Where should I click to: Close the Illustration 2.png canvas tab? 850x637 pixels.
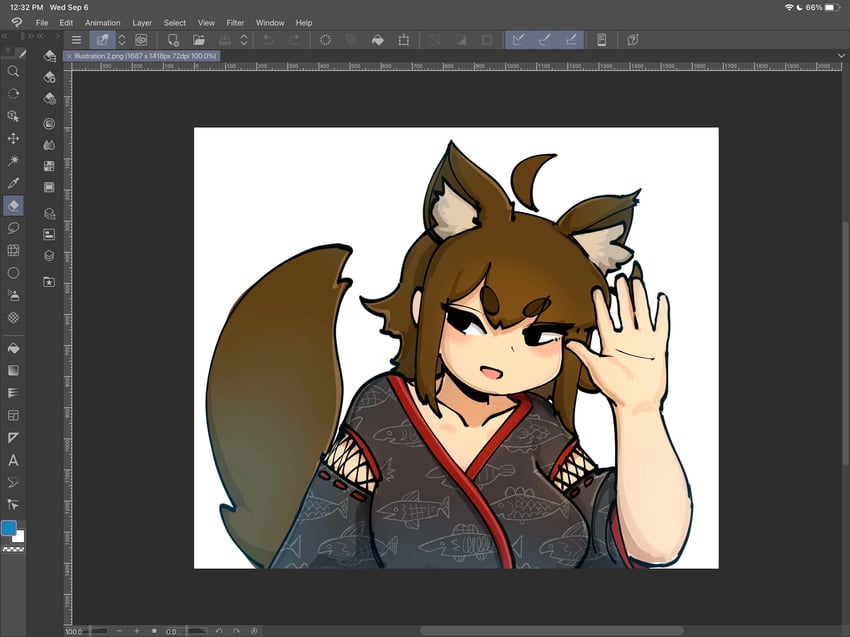69,56
